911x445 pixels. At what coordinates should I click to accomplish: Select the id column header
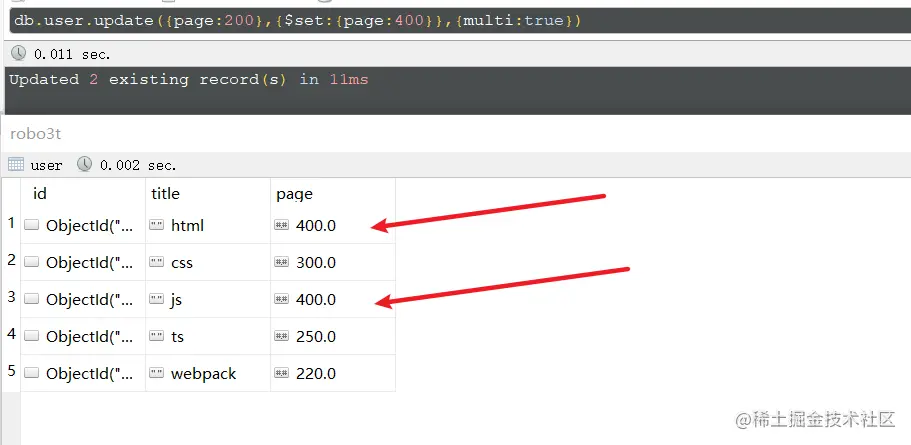click(x=83, y=193)
